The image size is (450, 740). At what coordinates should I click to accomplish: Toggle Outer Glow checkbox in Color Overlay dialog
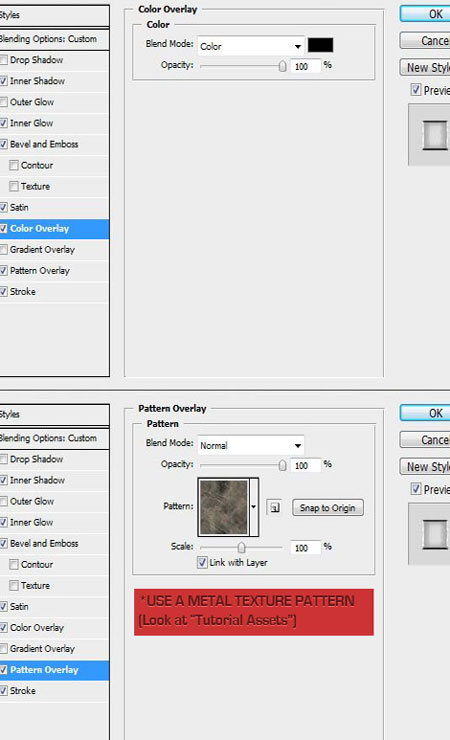pos(3,102)
